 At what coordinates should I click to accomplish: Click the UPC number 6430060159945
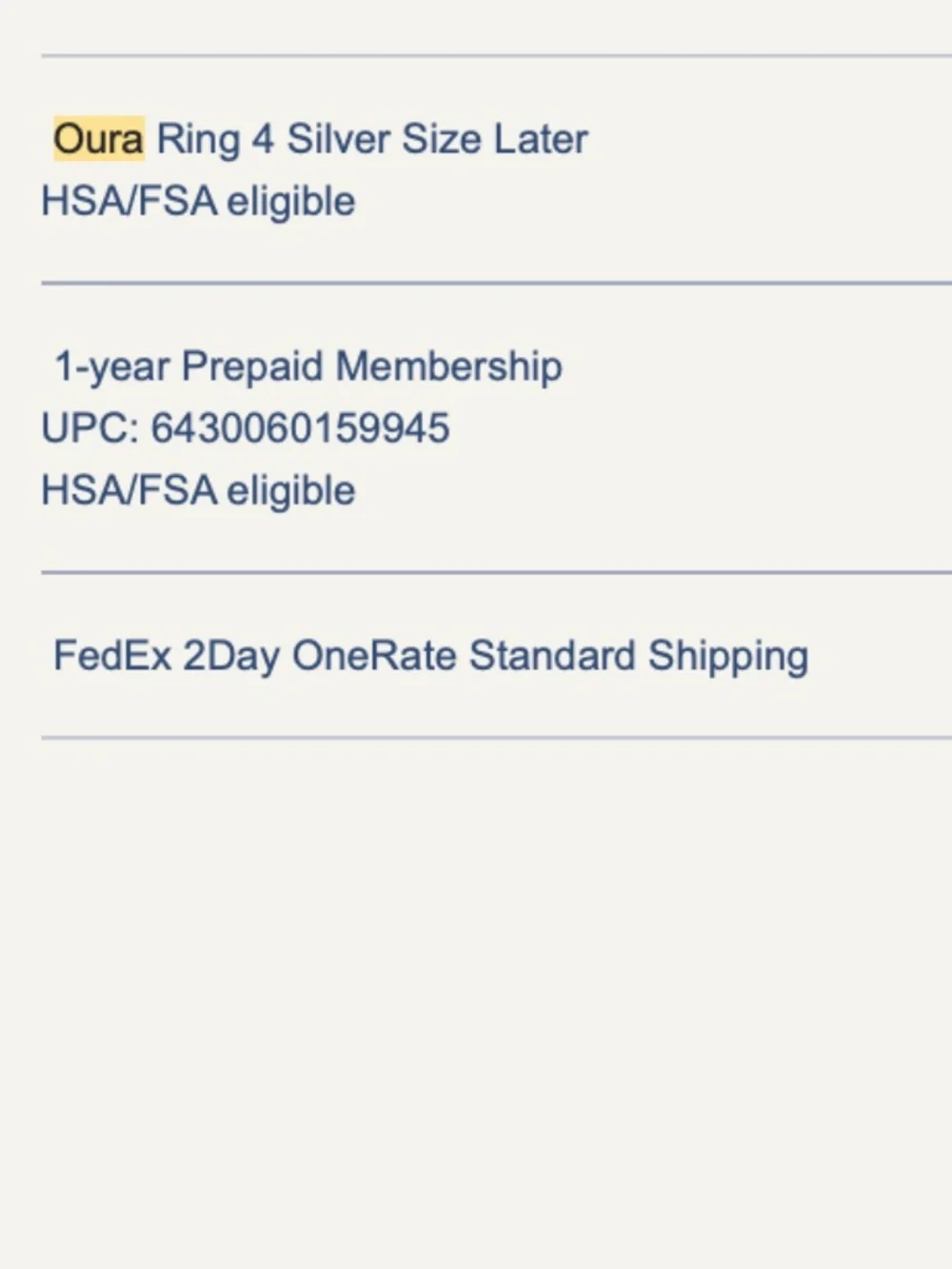tap(300, 428)
